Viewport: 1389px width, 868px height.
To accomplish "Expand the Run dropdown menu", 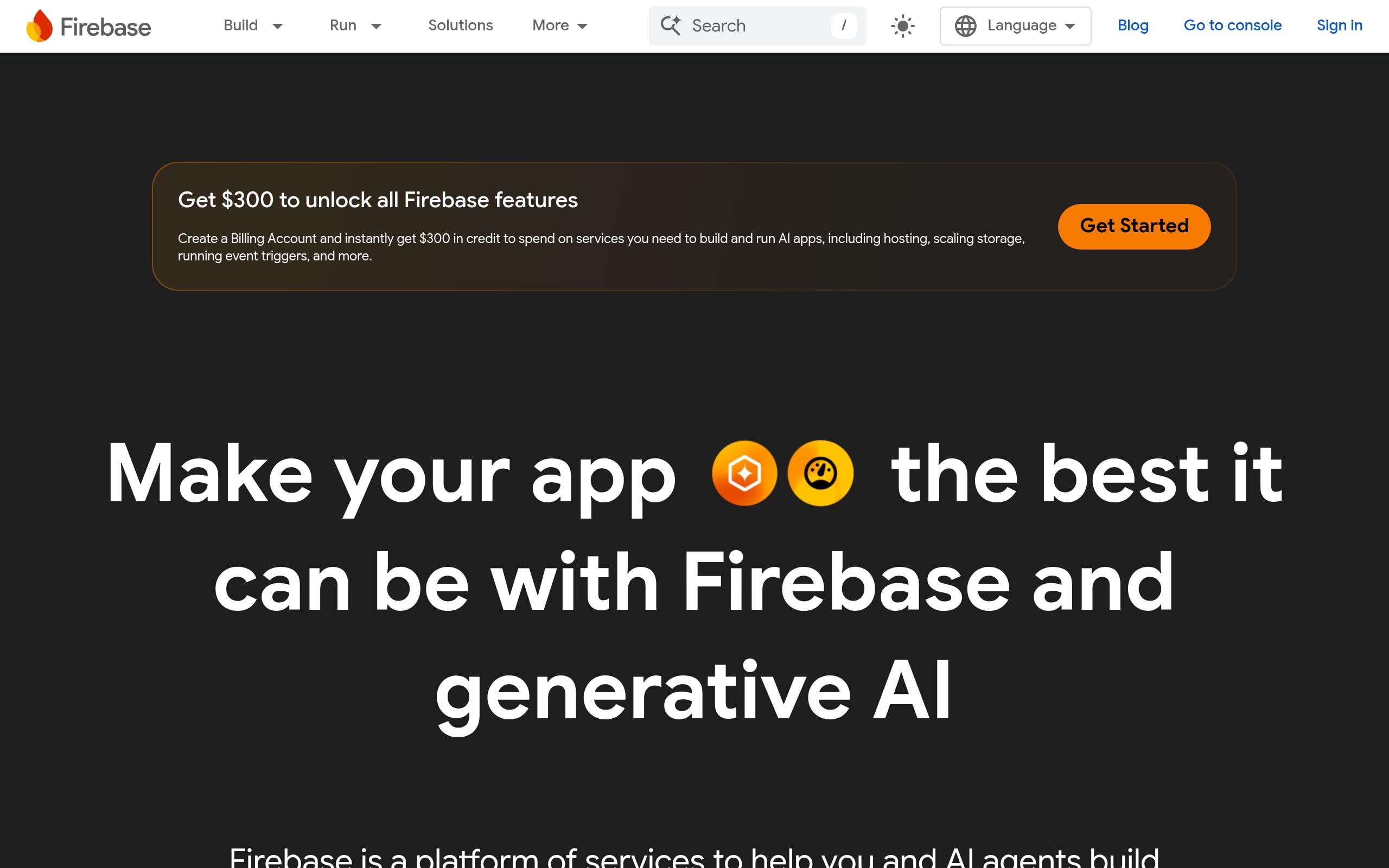I will (377, 27).
